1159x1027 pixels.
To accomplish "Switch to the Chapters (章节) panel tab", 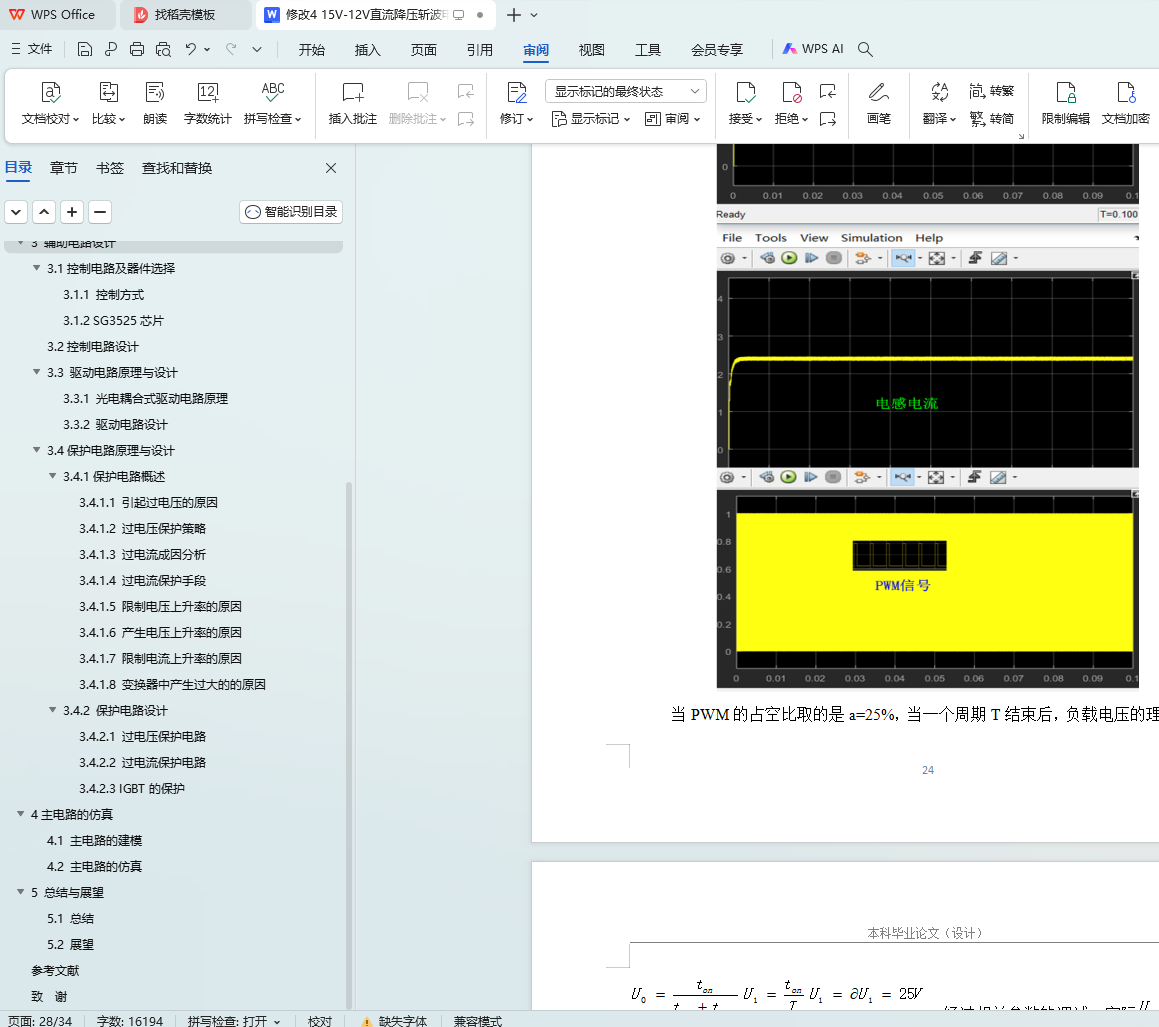I will (x=64, y=168).
